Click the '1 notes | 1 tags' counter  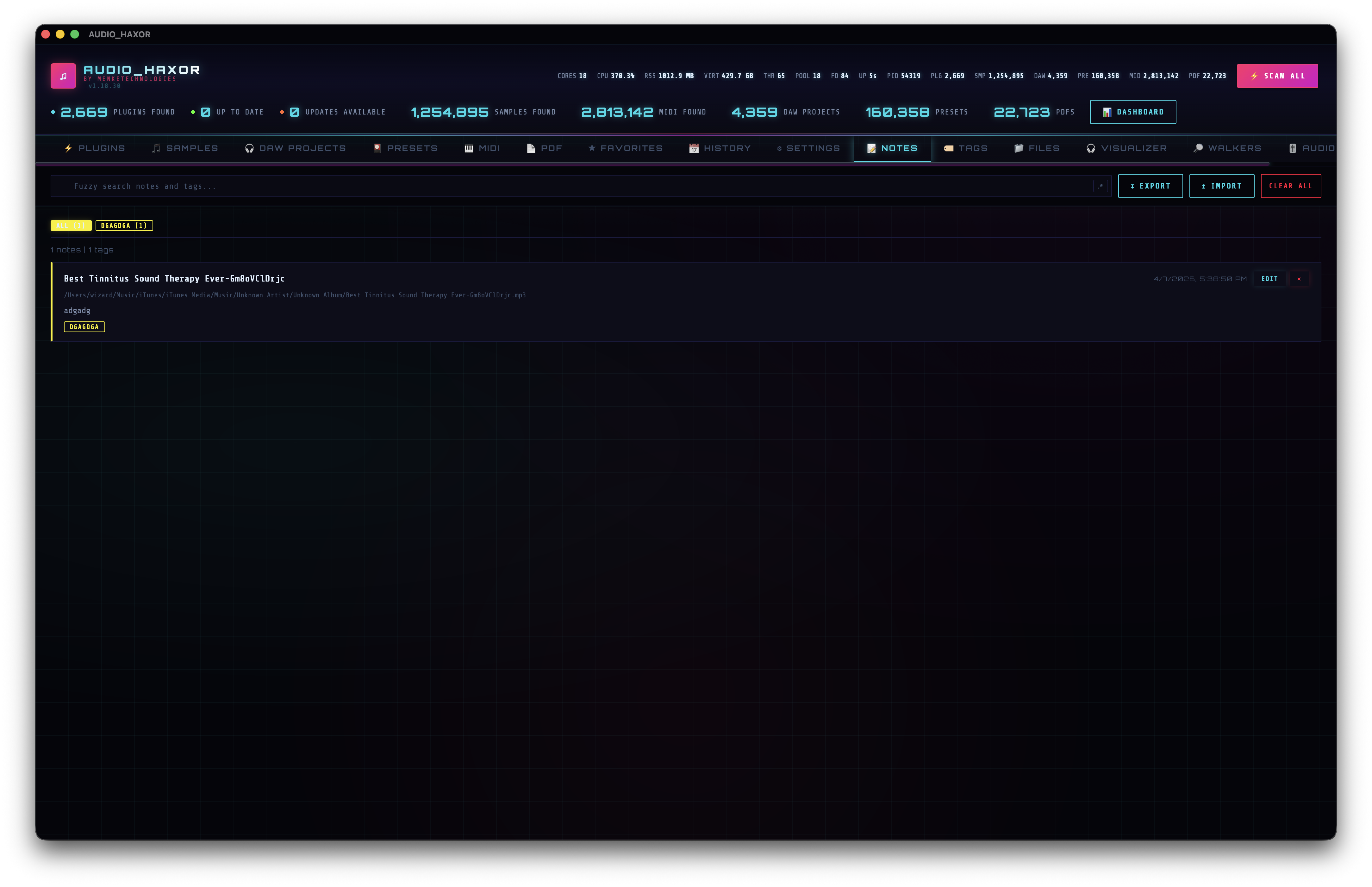coord(82,250)
